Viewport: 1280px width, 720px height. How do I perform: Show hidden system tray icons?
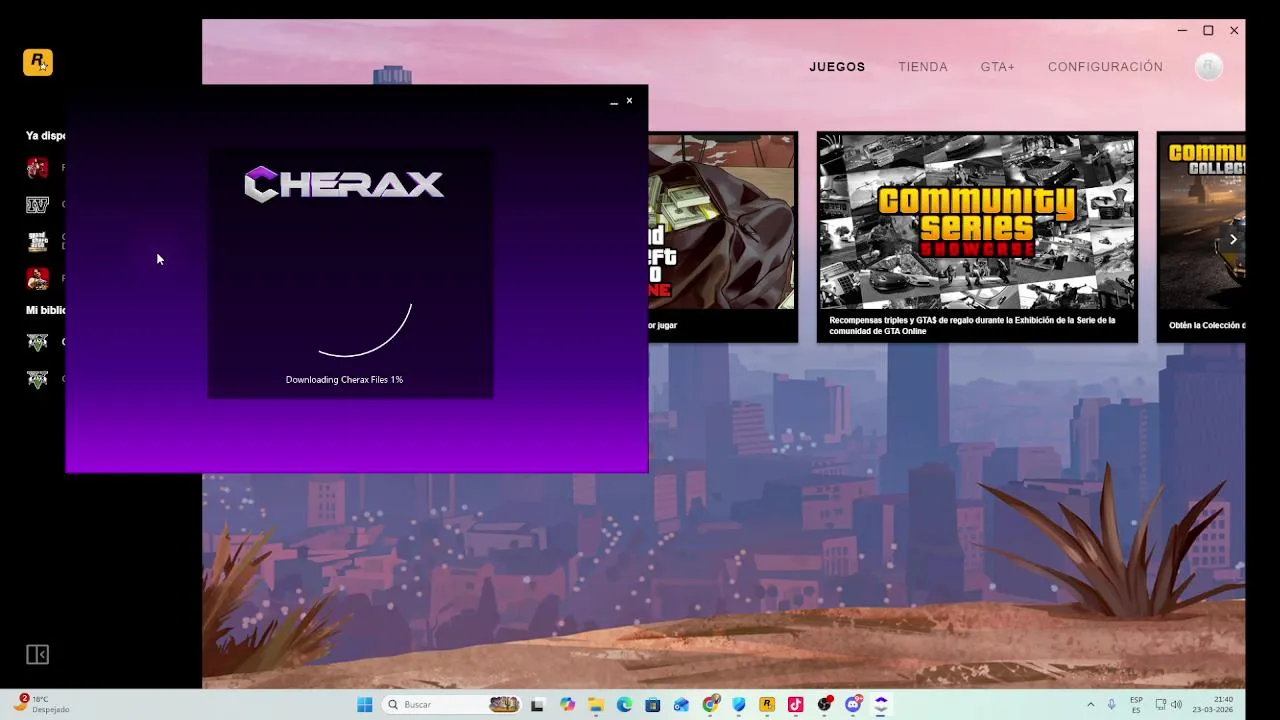(x=1090, y=705)
